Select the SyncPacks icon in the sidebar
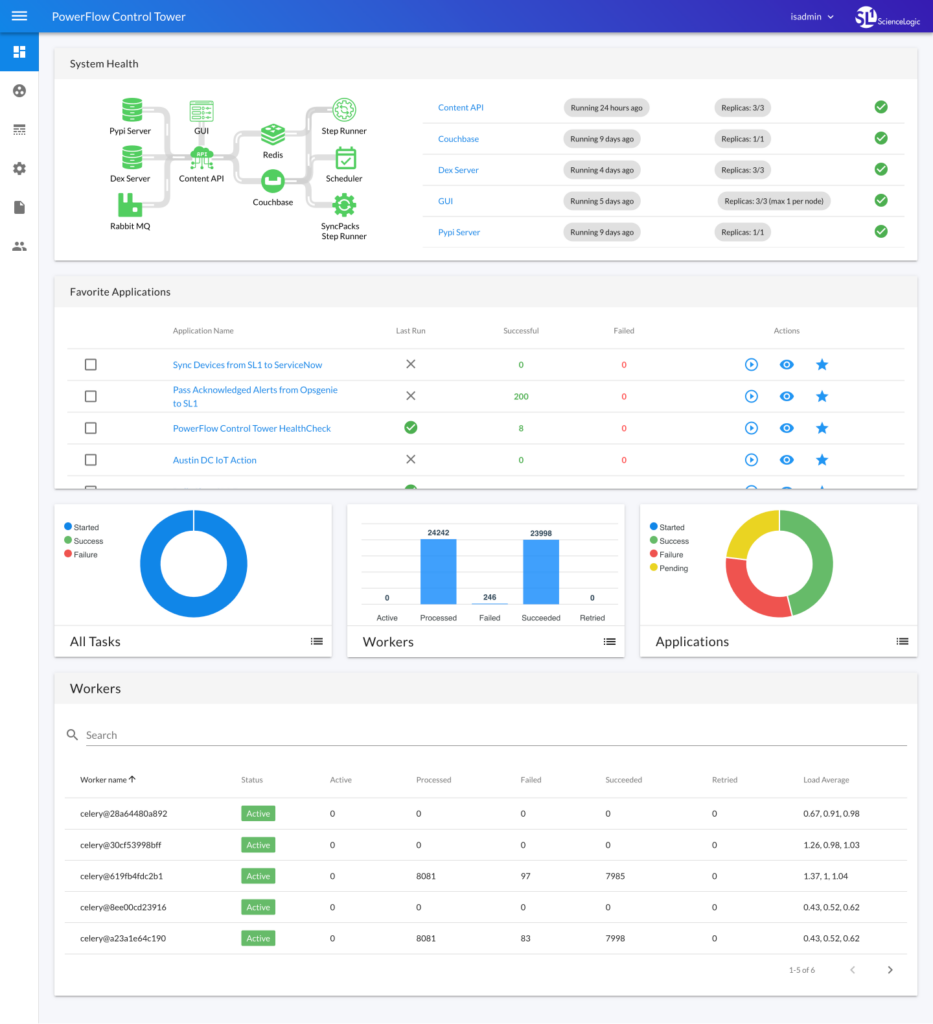 tap(18, 90)
